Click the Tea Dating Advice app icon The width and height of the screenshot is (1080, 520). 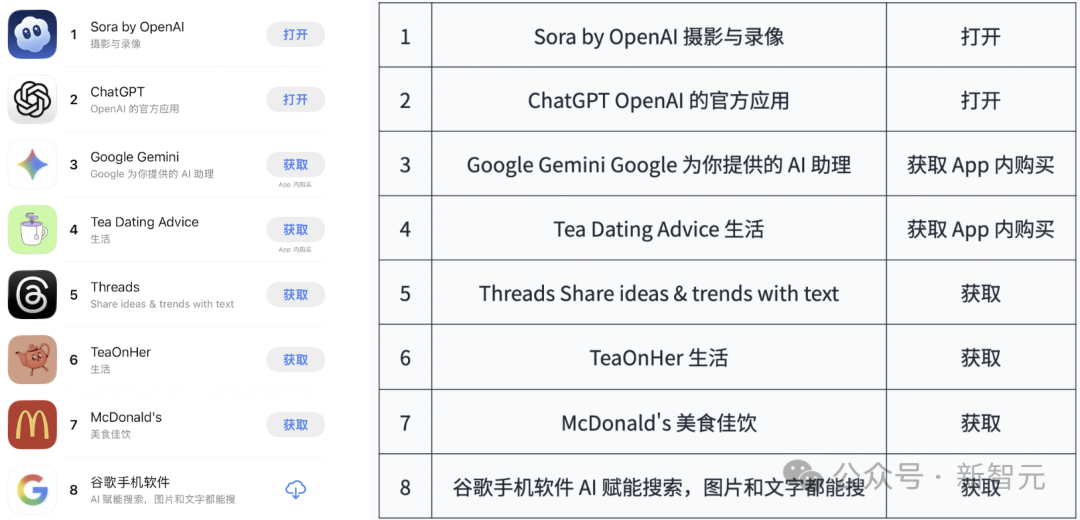tap(33, 230)
